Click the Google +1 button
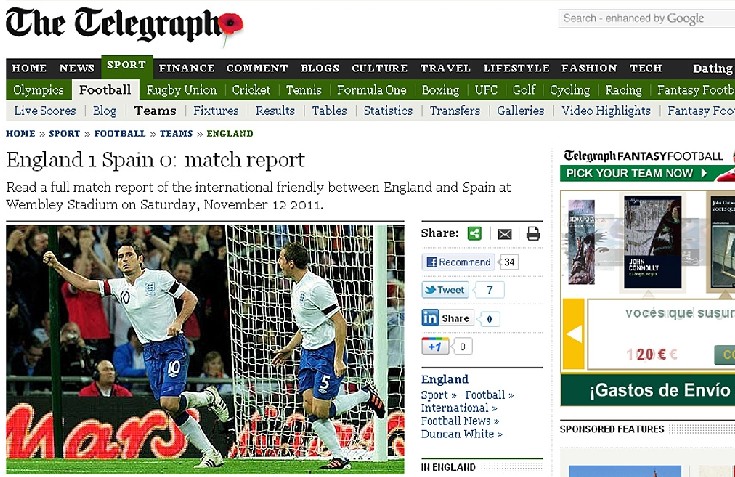The height and width of the screenshot is (477, 735). [435, 347]
